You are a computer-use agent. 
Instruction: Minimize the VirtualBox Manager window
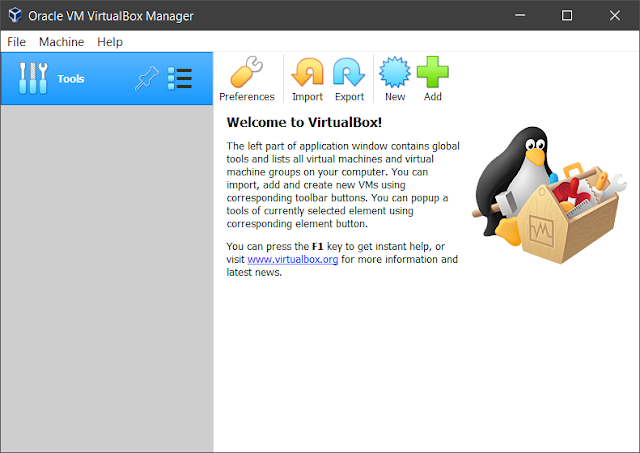(x=520, y=15)
